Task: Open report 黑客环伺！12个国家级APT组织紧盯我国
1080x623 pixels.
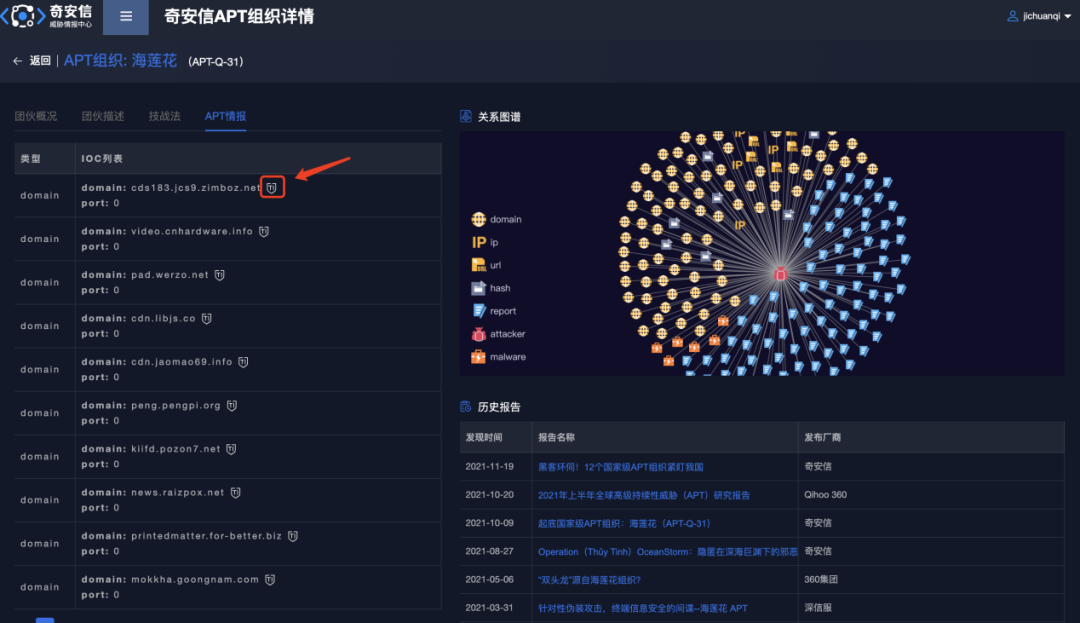Action: pos(621,467)
